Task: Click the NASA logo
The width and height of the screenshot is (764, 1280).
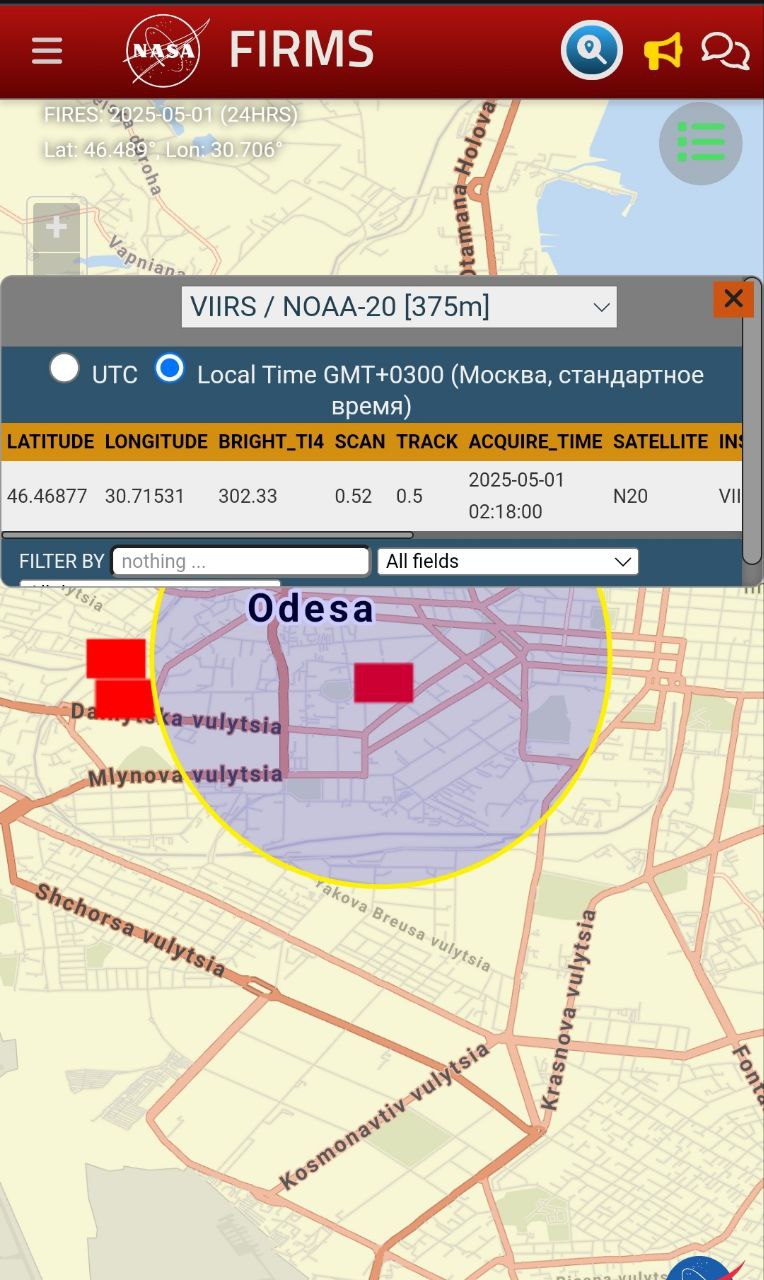Action: (166, 50)
